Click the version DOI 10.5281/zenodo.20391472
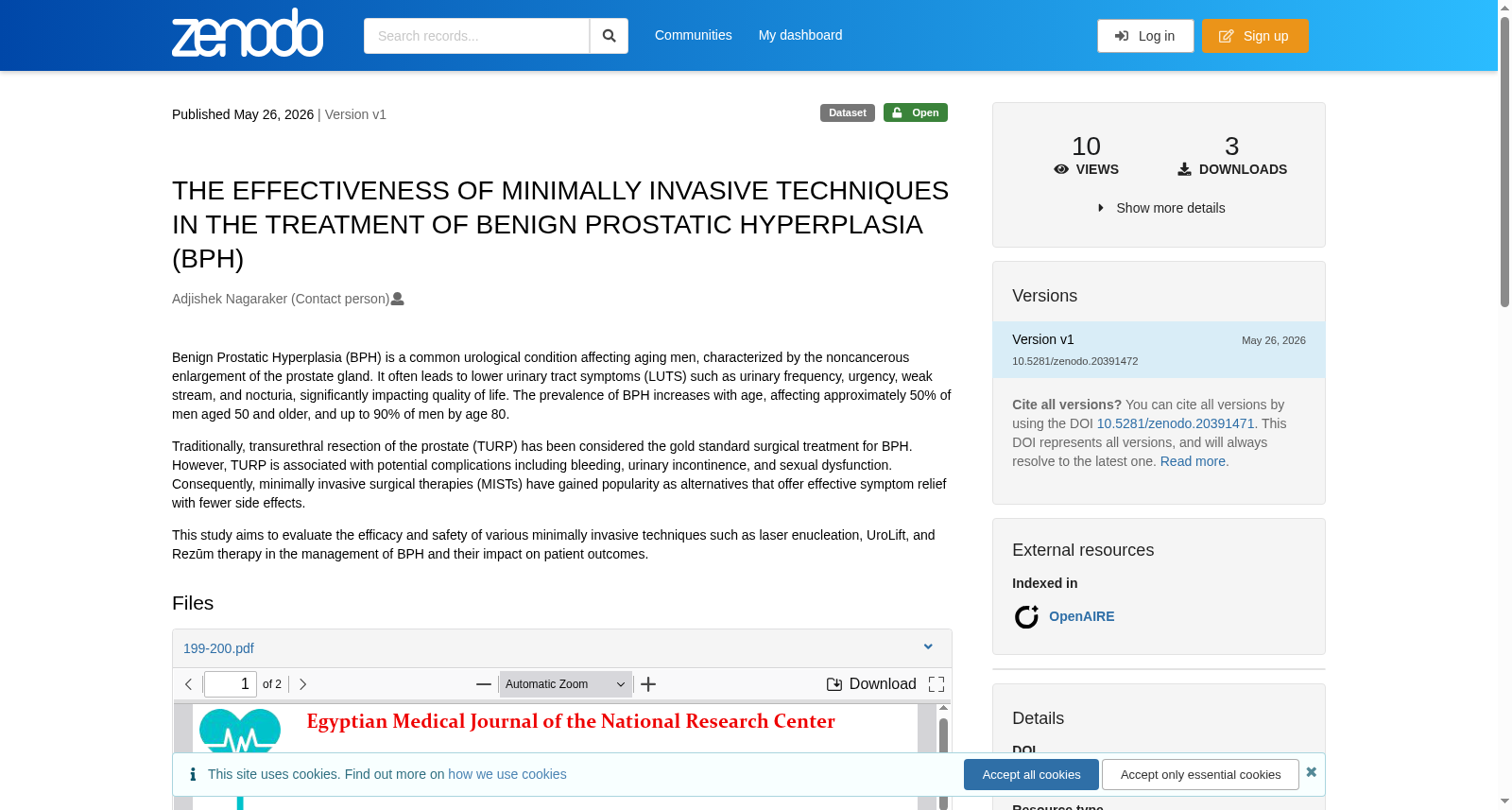The image size is (1512, 810). (1074, 361)
